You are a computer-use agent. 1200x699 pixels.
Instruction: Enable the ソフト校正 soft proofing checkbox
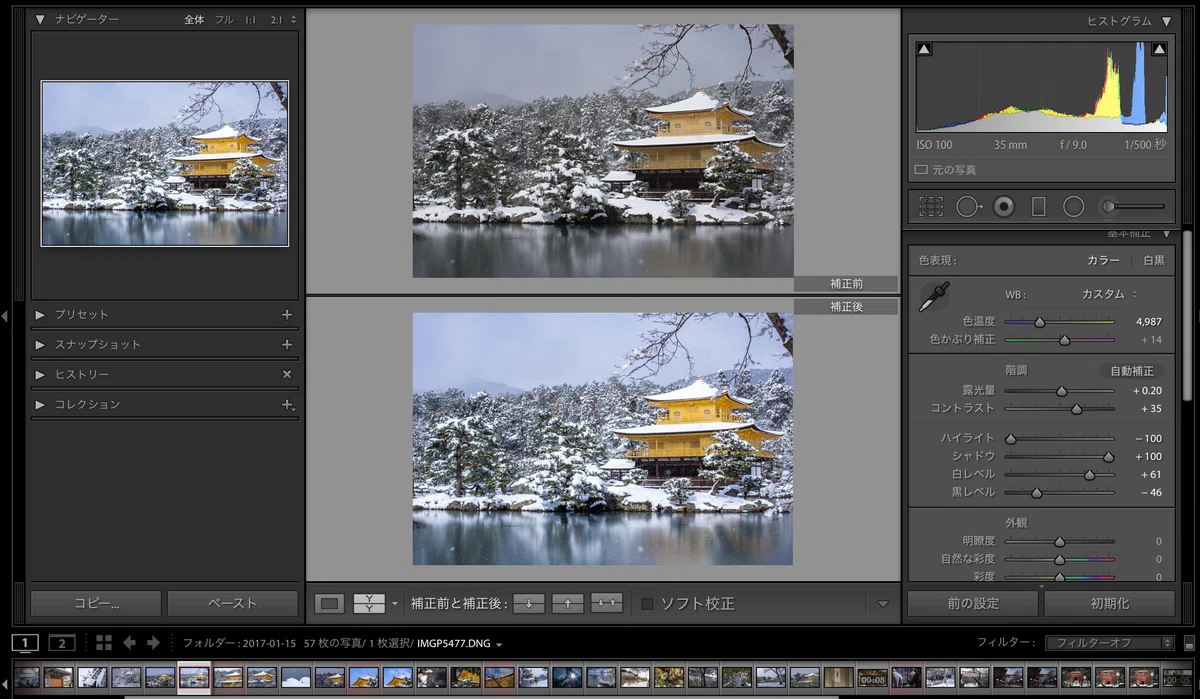[647, 603]
